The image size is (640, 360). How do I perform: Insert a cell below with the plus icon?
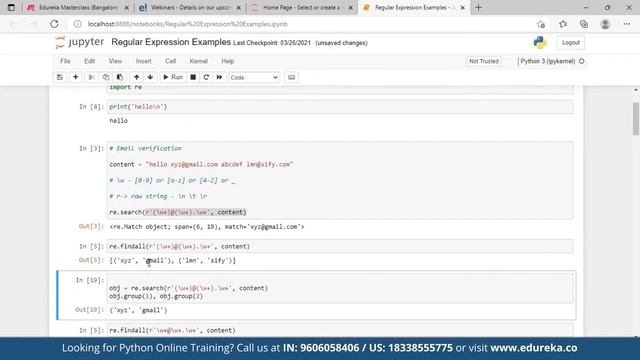76,77
